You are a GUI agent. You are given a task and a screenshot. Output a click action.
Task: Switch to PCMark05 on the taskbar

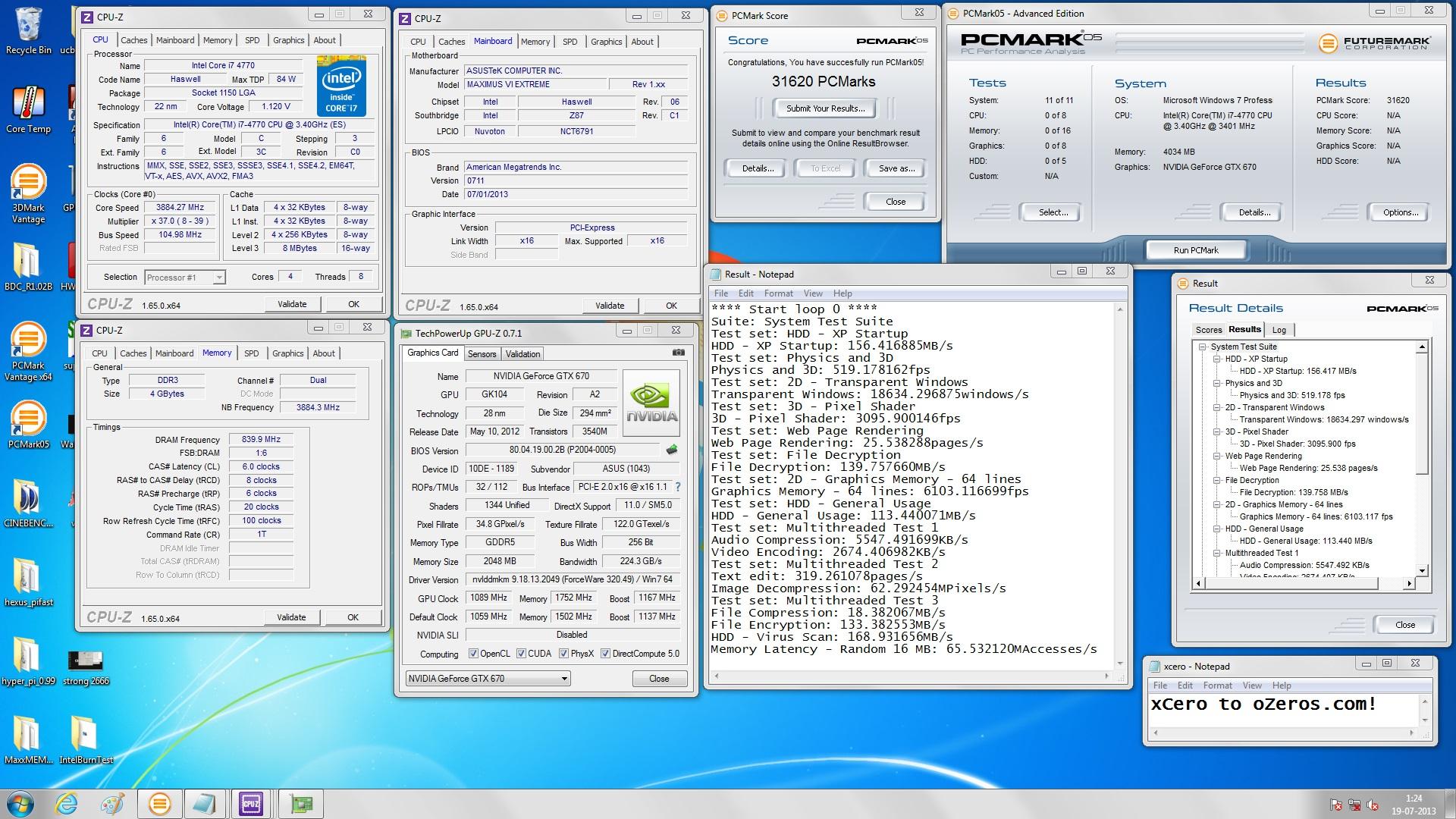(x=159, y=804)
